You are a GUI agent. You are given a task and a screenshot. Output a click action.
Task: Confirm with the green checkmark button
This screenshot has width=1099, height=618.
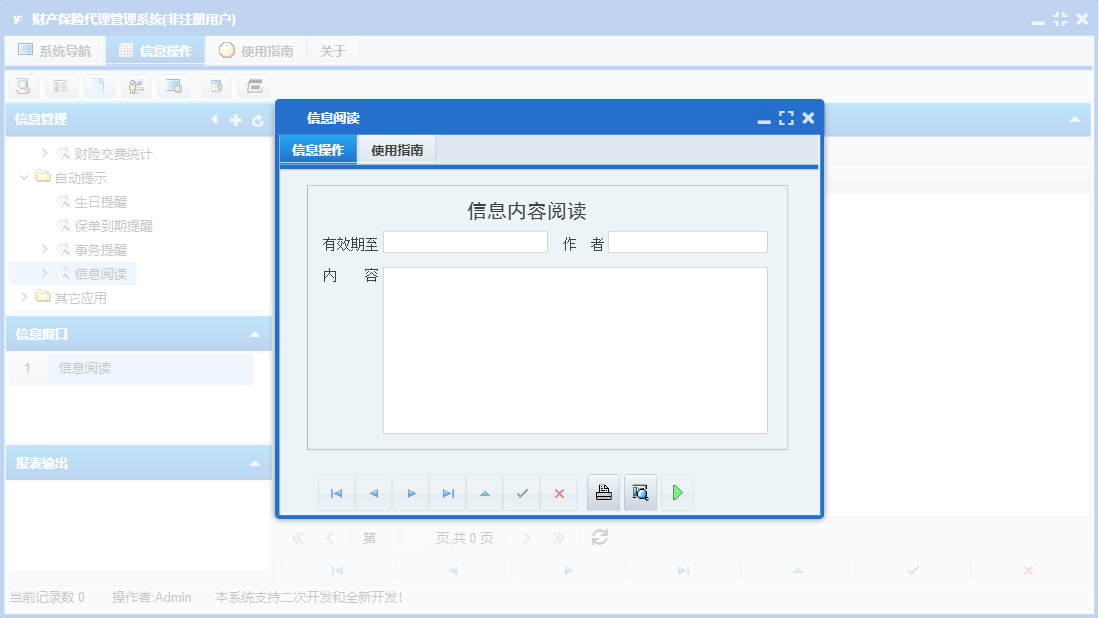(521, 492)
